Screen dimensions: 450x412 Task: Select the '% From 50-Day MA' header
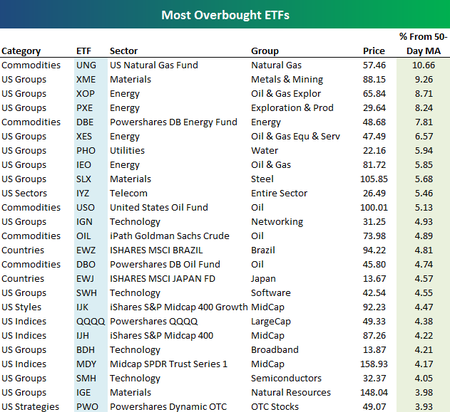click(423, 44)
